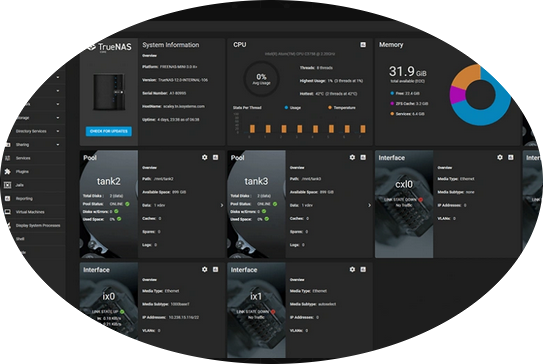Image resolution: width=543 pixels, height=364 pixels.
Task: Click the HostName line in System Information
Action: tap(173, 106)
